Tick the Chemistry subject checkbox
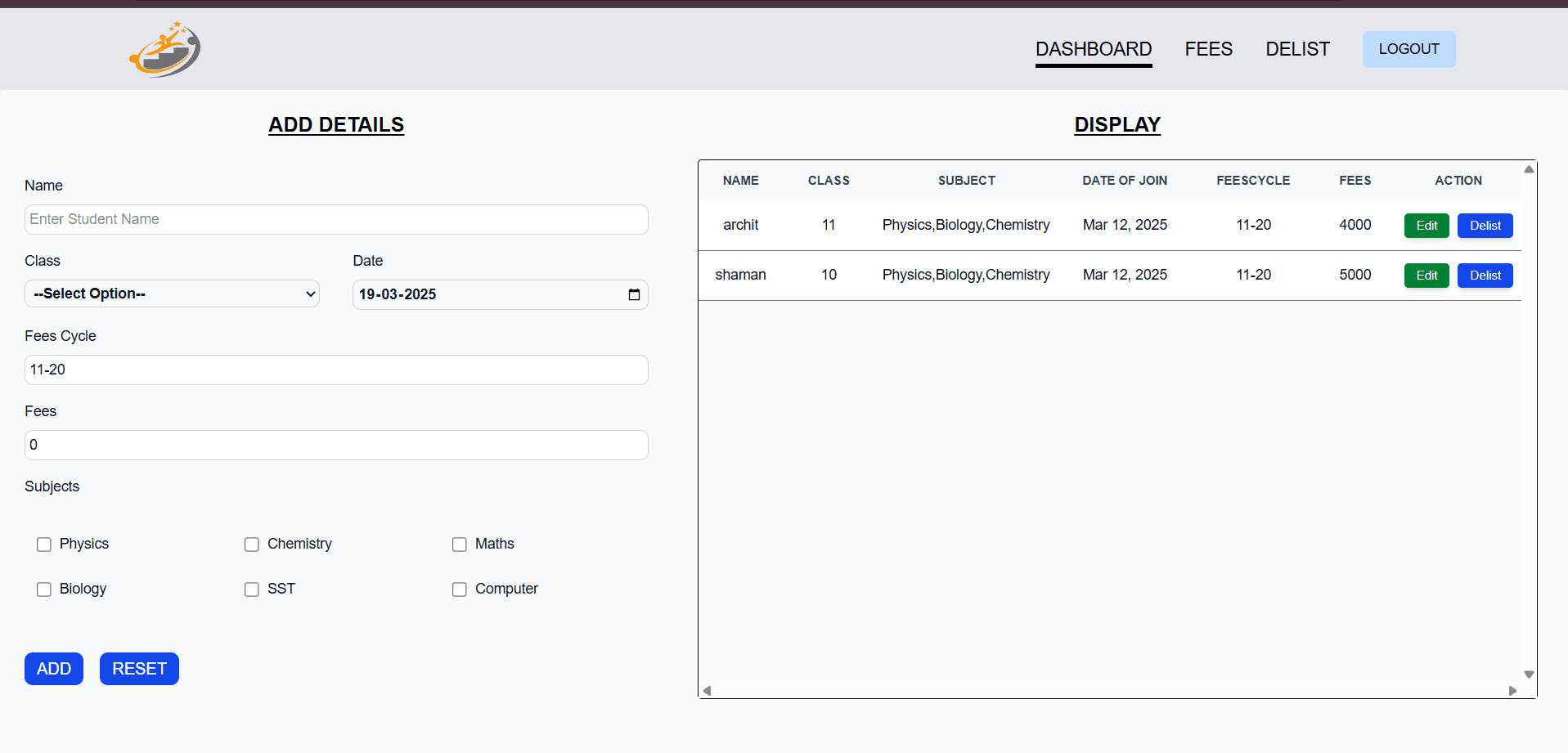The image size is (1568, 753). click(252, 545)
